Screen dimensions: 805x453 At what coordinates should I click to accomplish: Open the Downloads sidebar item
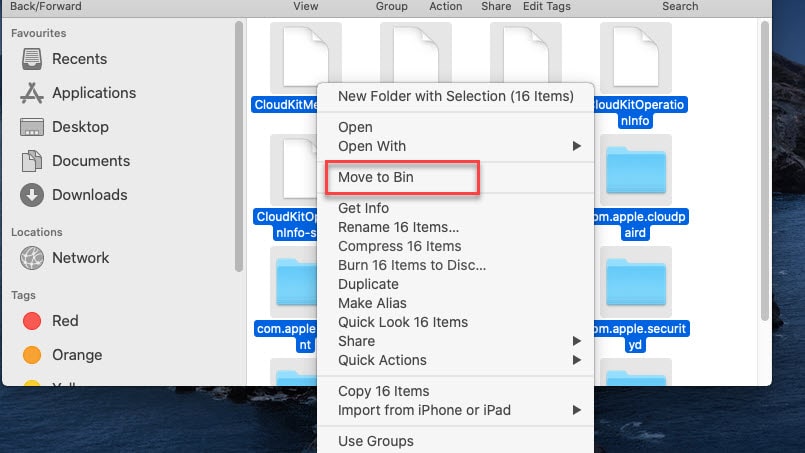click(74, 195)
